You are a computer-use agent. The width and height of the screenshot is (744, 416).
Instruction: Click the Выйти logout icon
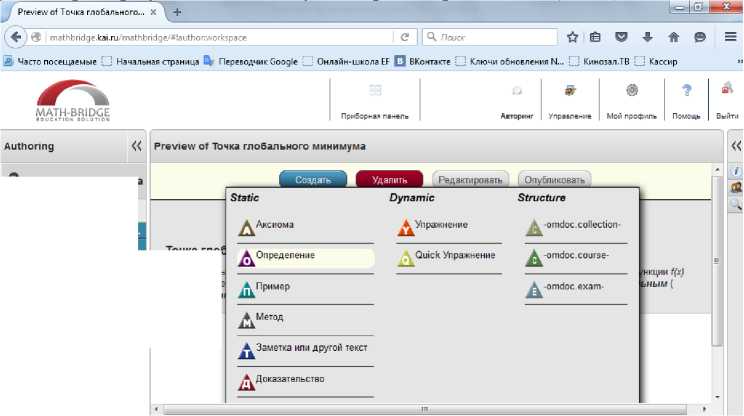pyautogui.click(x=727, y=89)
